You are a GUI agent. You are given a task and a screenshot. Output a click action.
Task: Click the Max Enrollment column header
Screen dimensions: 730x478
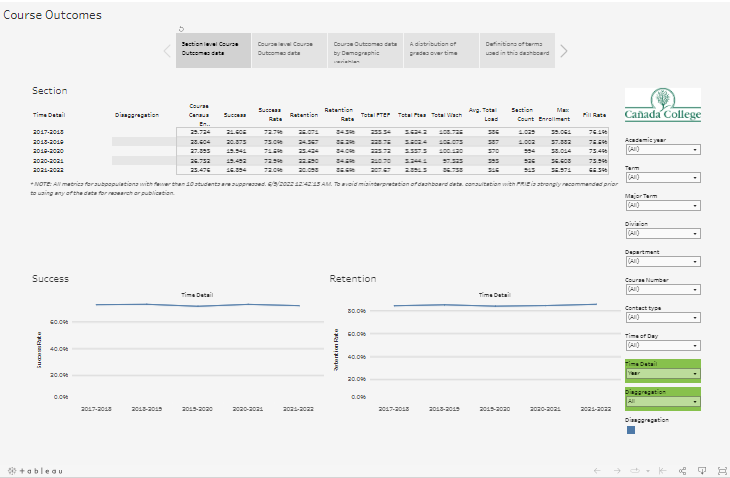(554, 114)
